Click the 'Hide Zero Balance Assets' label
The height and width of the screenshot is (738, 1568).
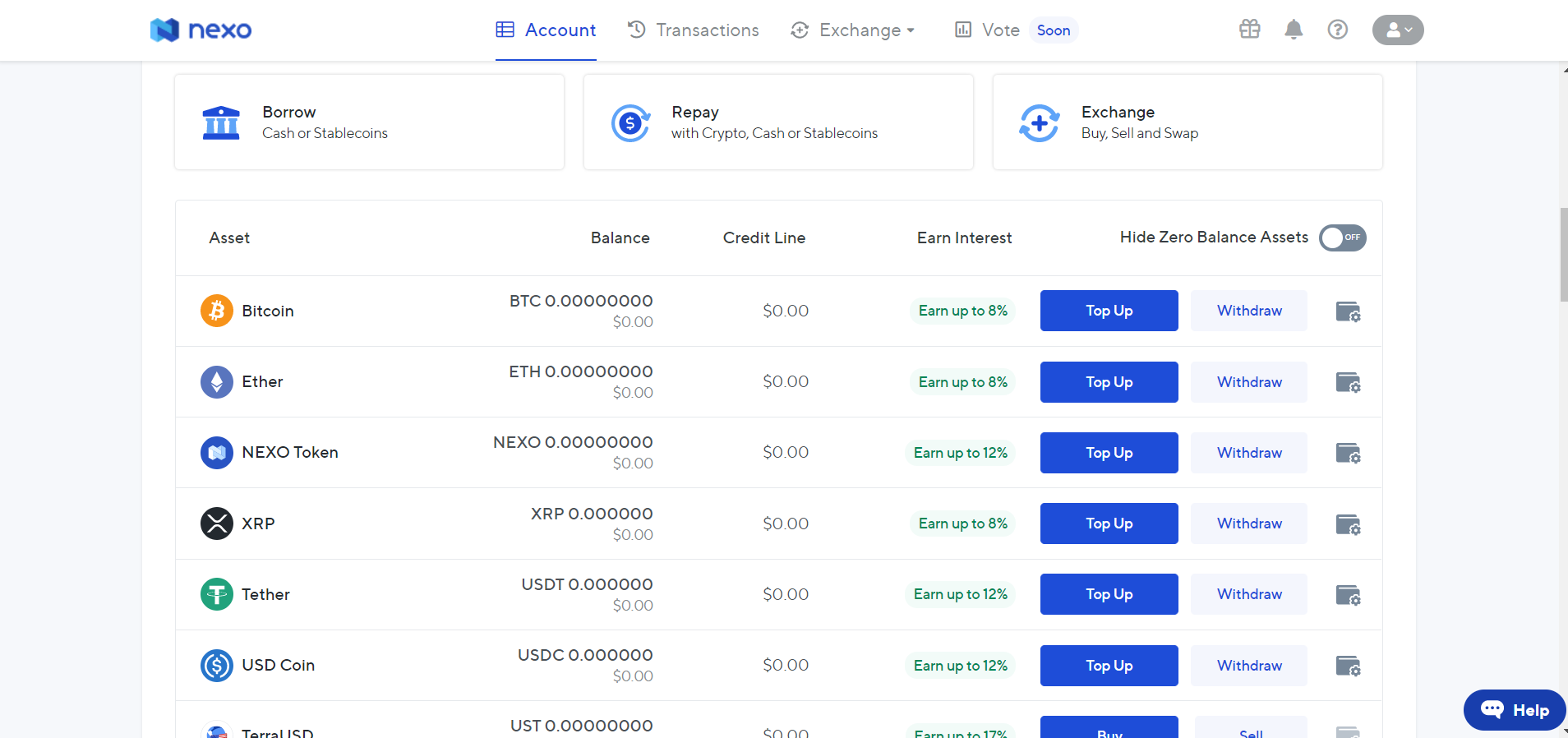[1214, 237]
